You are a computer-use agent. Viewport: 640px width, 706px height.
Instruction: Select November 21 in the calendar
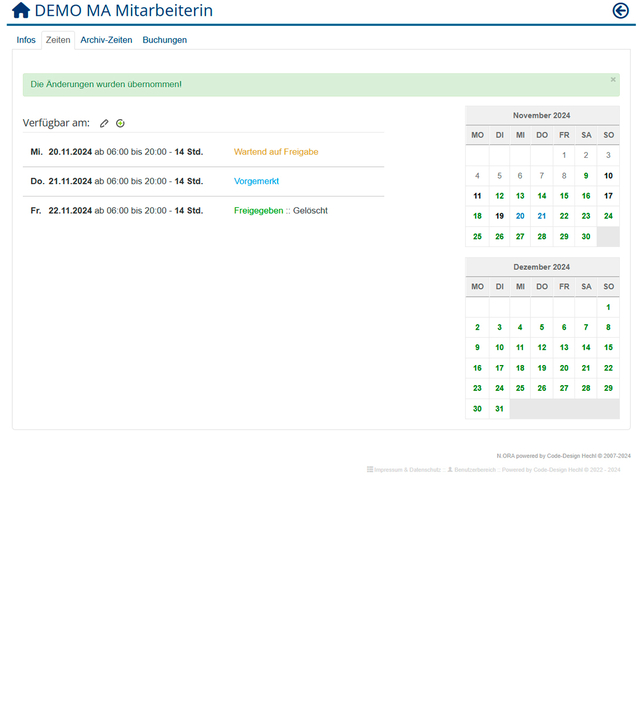click(x=542, y=216)
